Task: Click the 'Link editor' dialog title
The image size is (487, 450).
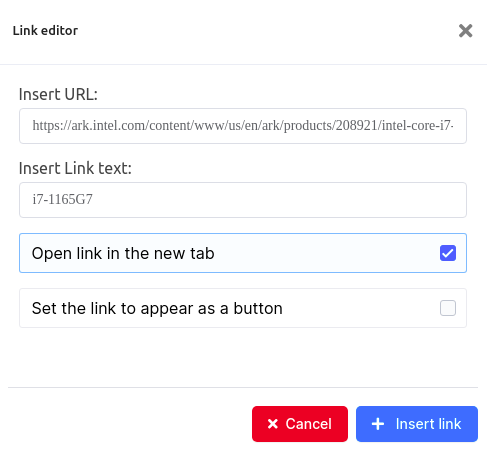Action: 45,31
